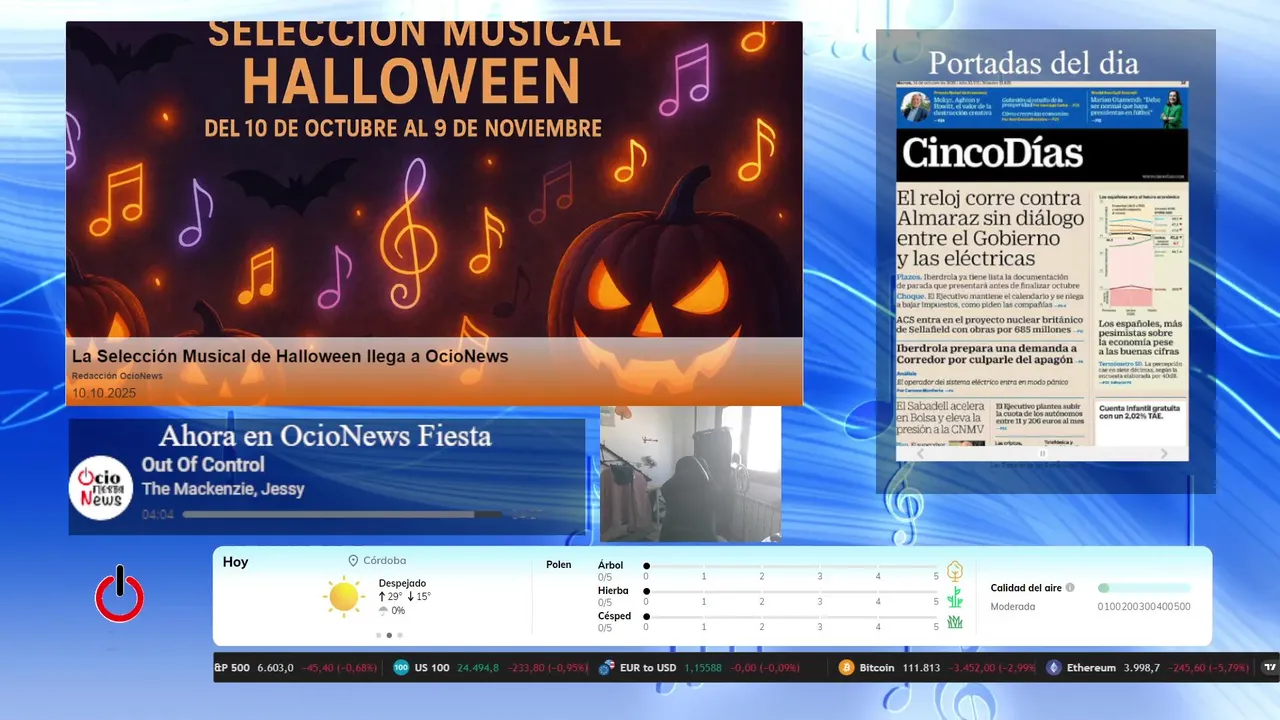Click the Hoy weather label
1280x720 pixels.
[236, 562]
